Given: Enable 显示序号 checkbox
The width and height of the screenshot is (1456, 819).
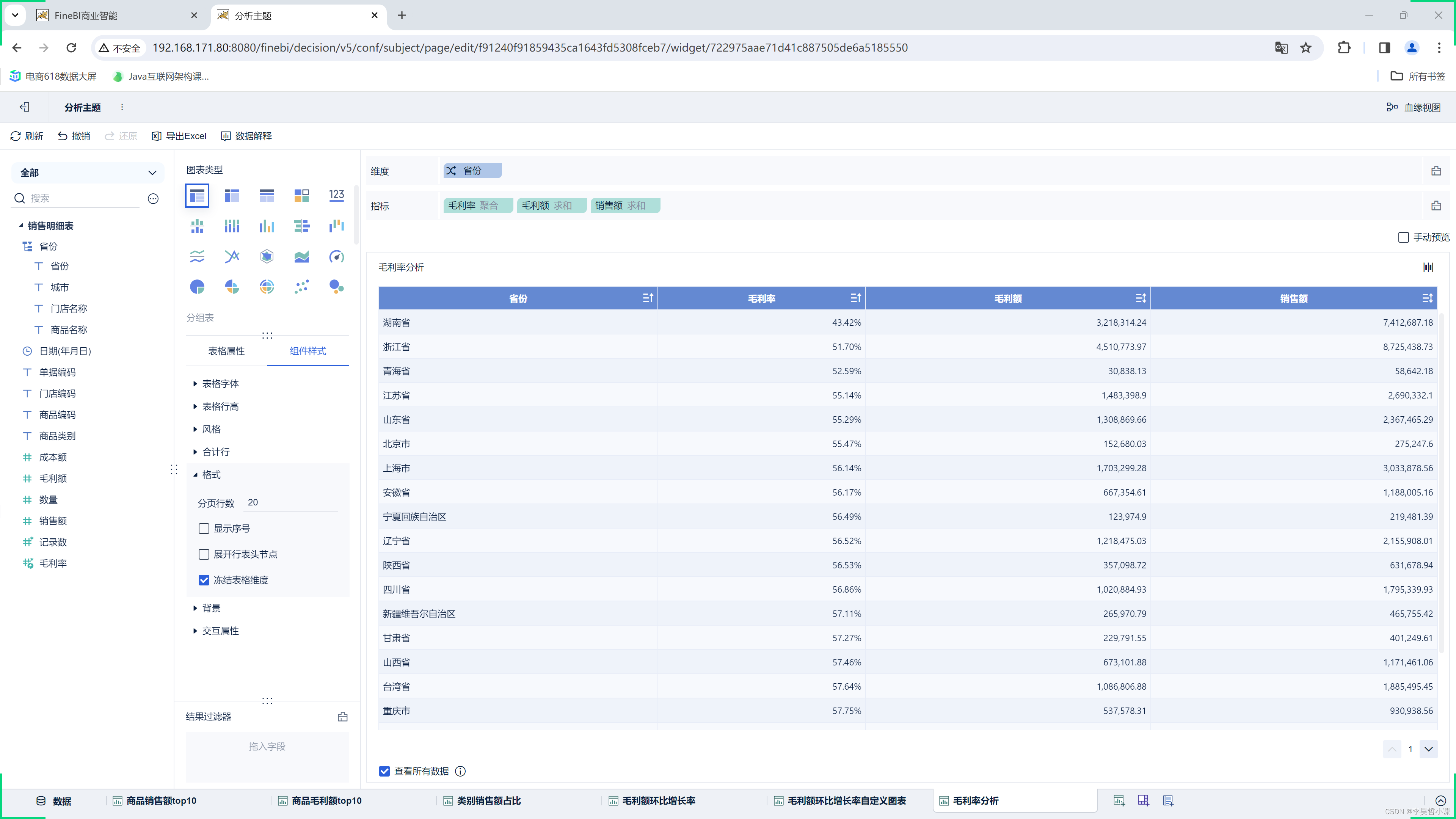Looking at the screenshot, I should 204,529.
